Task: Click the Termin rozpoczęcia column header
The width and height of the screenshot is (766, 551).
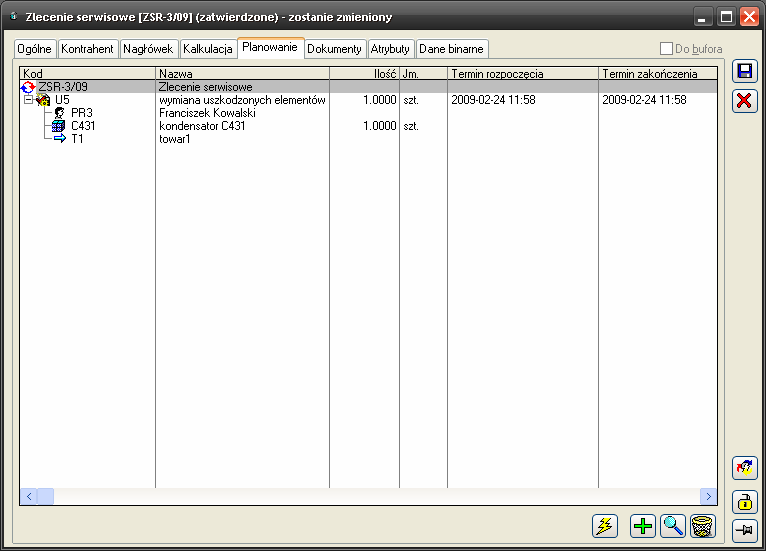Action: pos(523,74)
